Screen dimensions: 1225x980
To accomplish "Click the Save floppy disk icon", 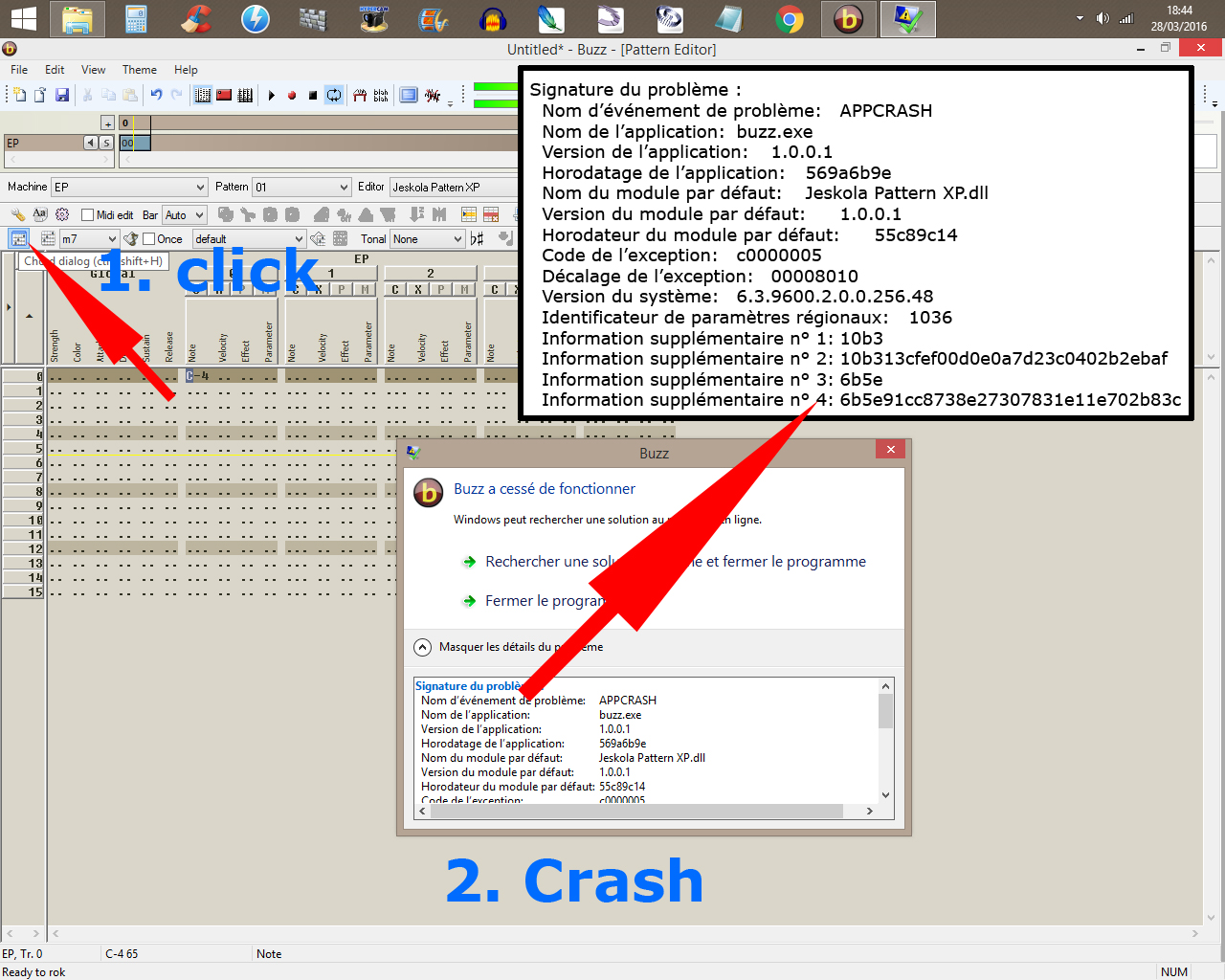I will point(62,95).
